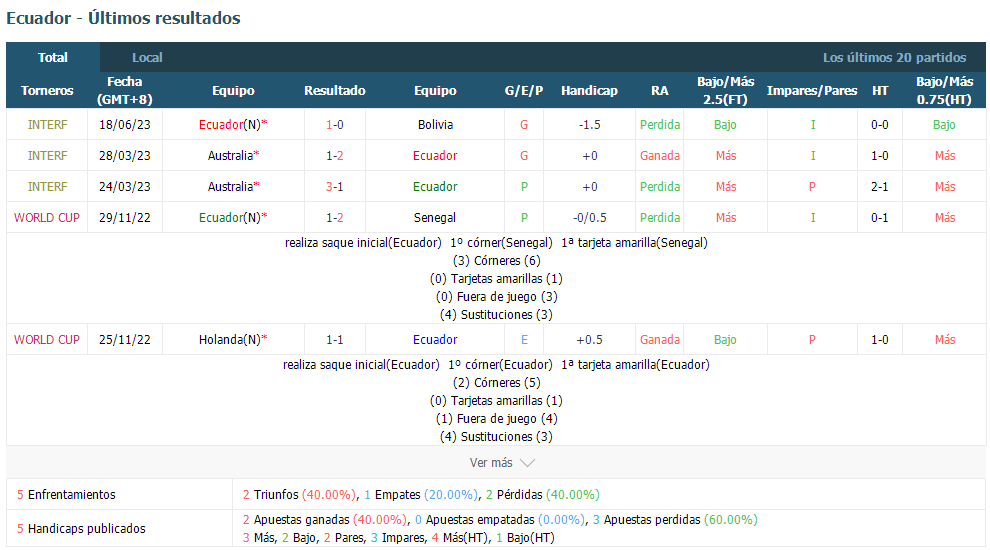Viewport: 990px width, 550px height.
Task: Click the Resultado column header
Action: 335,90
